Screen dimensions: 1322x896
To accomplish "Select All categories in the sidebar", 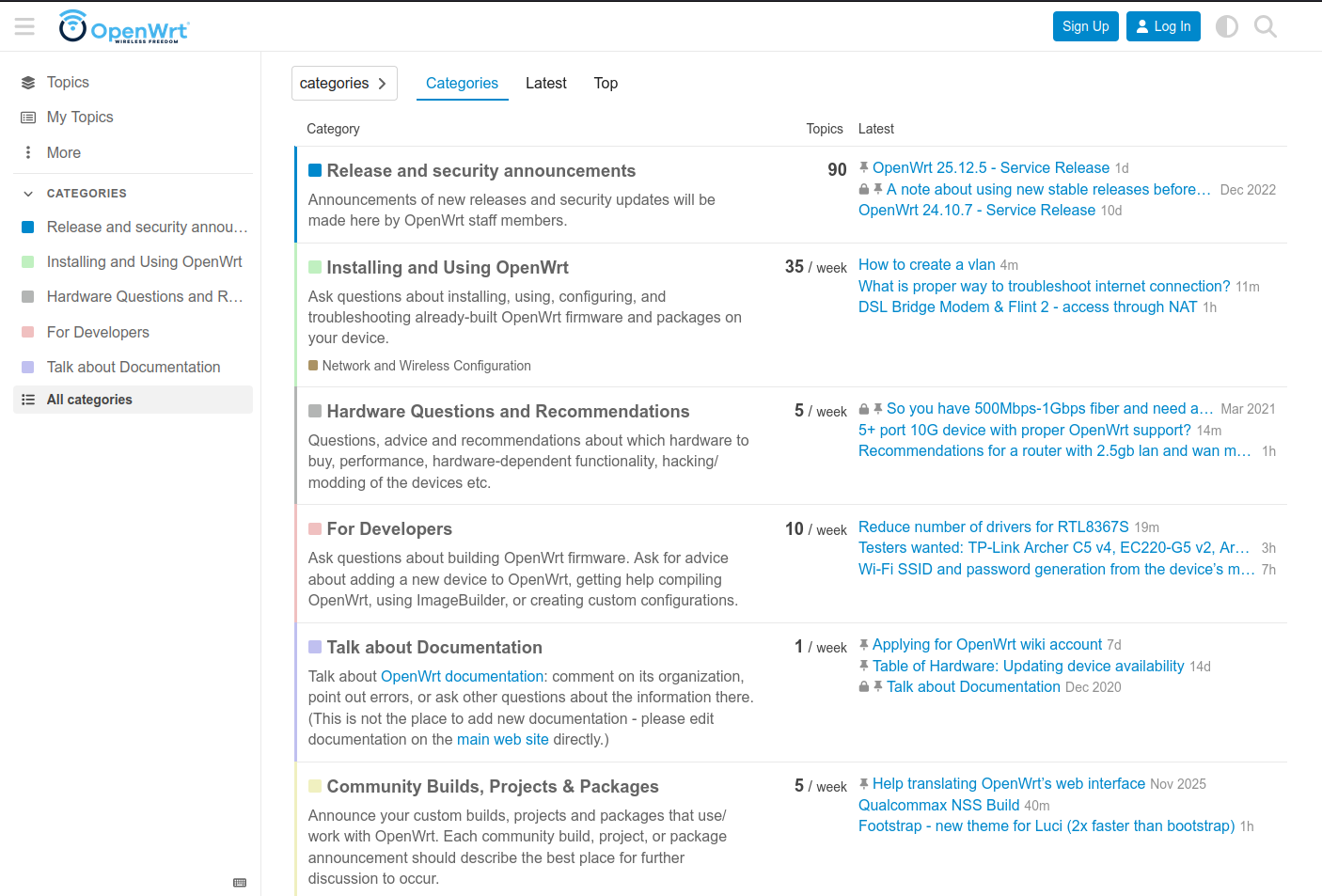I will coord(89,400).
